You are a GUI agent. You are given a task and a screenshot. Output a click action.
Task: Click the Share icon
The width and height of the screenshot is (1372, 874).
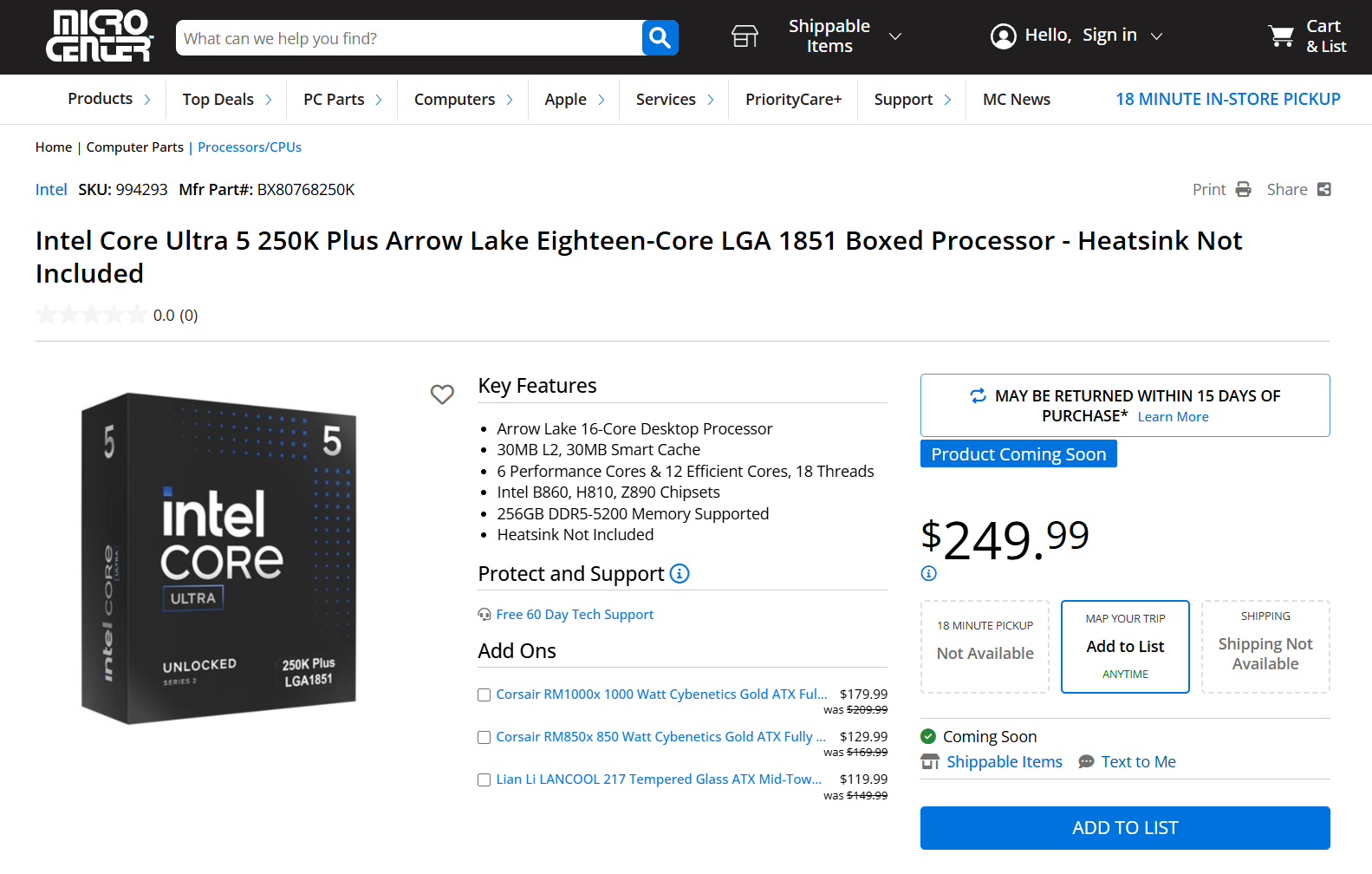1323,190
